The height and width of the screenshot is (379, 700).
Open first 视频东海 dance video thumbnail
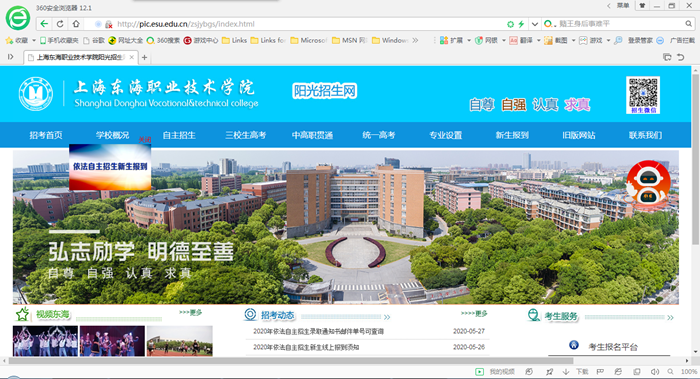point(45,341)
